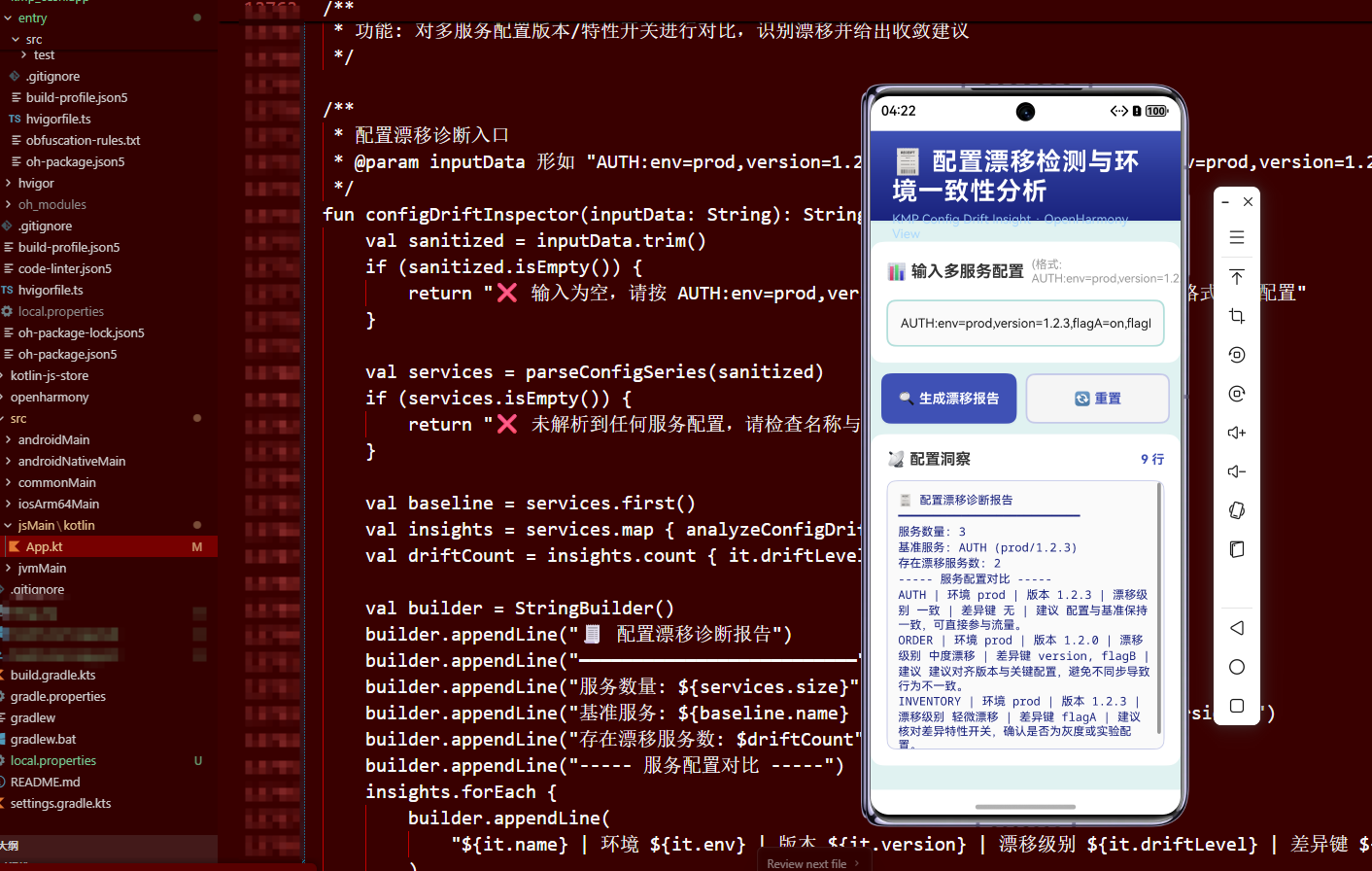Expand the androidNativeMain folder
1372x871 pixels.
(x=8, y=461)
